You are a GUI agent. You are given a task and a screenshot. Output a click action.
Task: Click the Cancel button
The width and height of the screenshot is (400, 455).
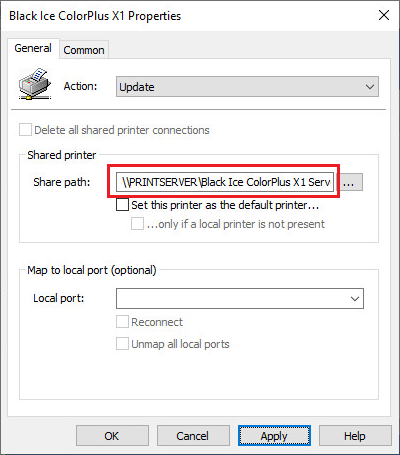(x=193, y=436)
